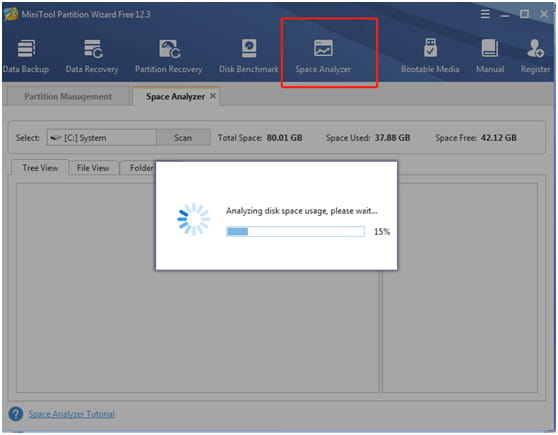
Task: Click the 15% progress label
Action: (x=381, y=232)
